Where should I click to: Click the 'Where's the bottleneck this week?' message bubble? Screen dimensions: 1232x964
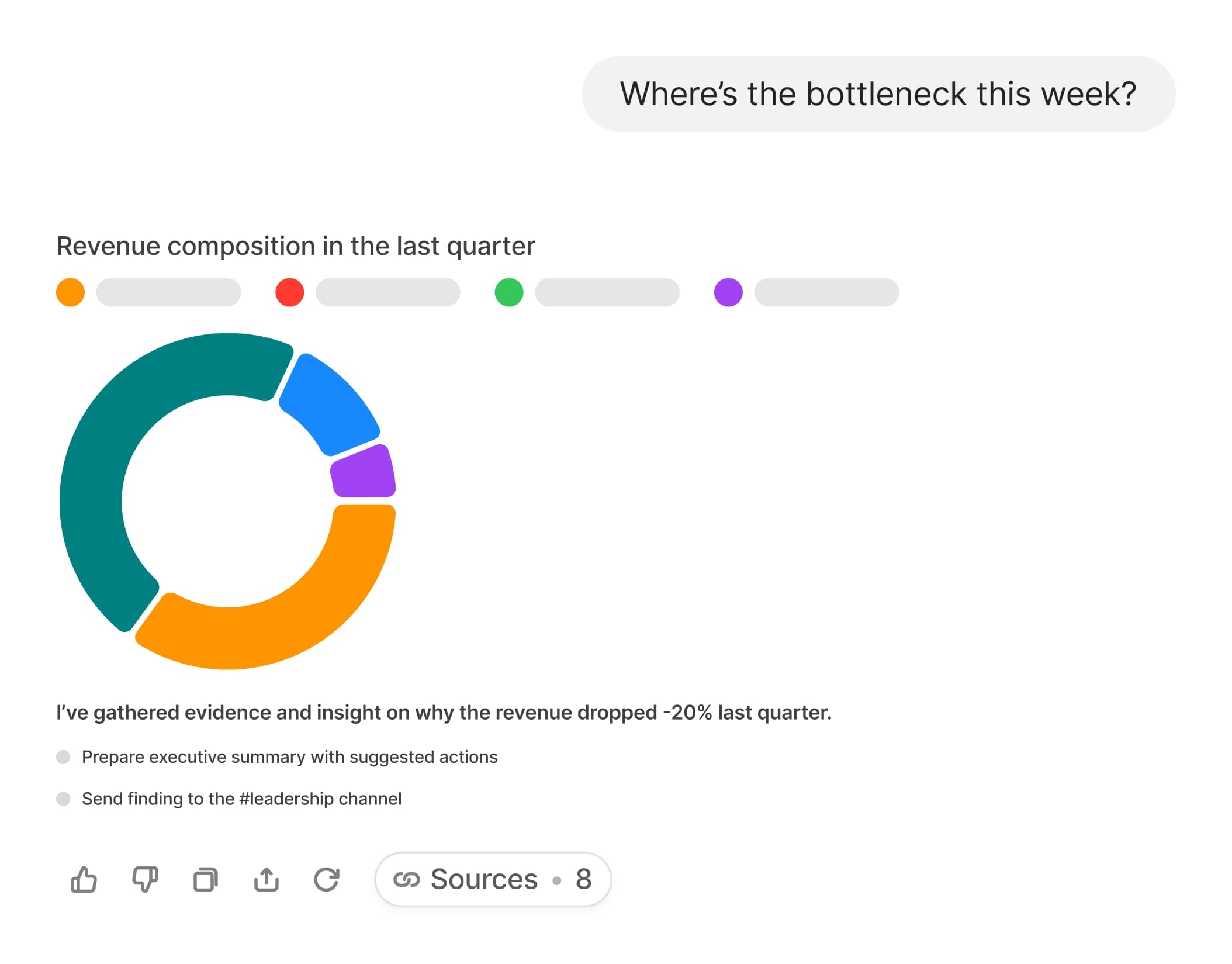(878, 94)
